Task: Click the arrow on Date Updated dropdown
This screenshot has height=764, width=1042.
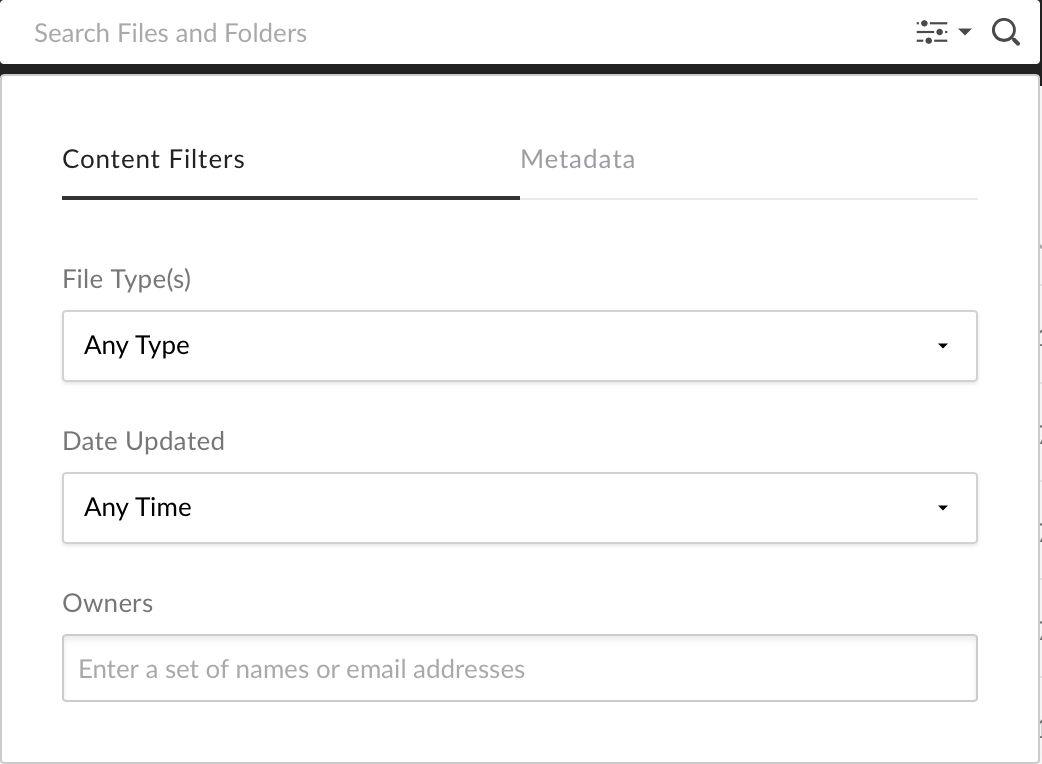Action: [942, 508]
